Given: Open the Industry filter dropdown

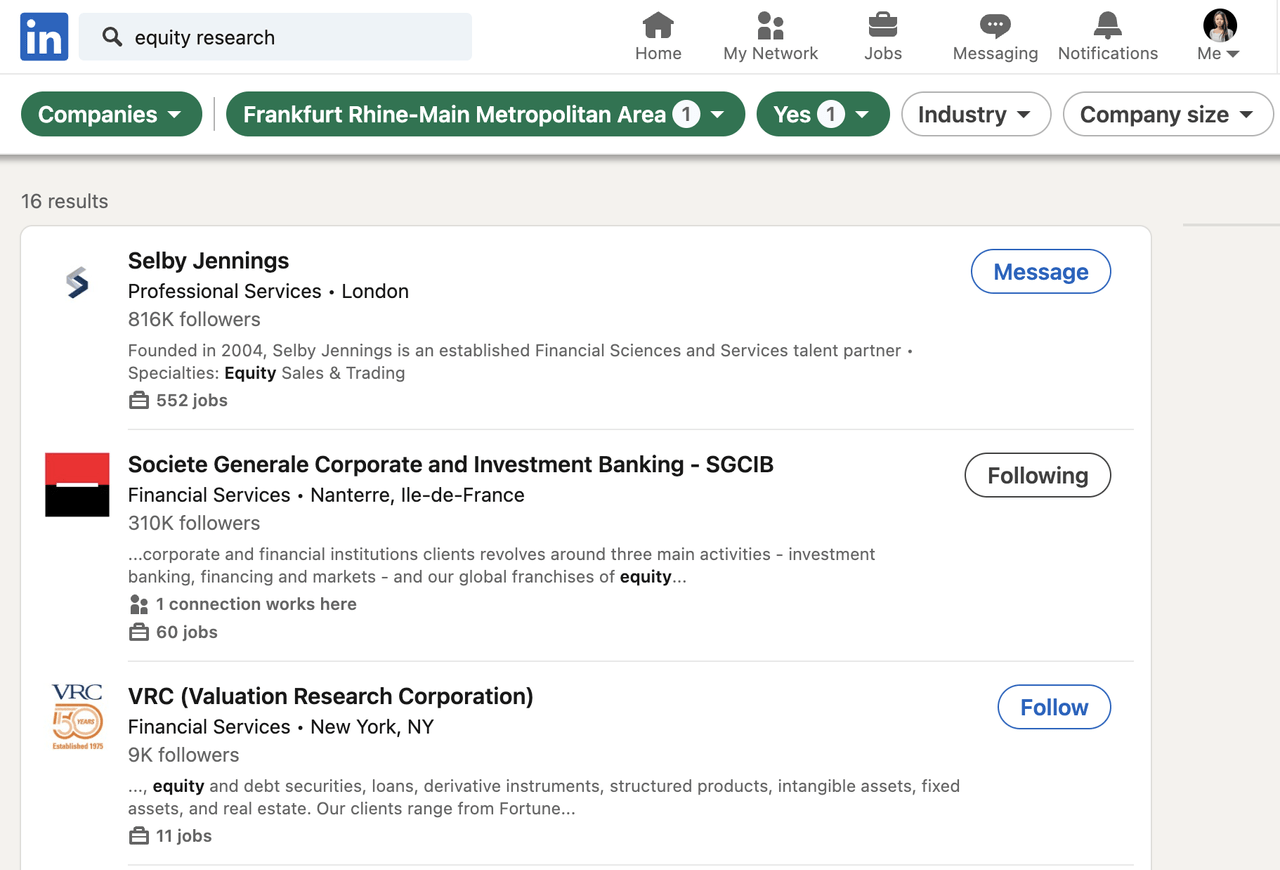Looking at the screenshot, I should click(976, 114).
